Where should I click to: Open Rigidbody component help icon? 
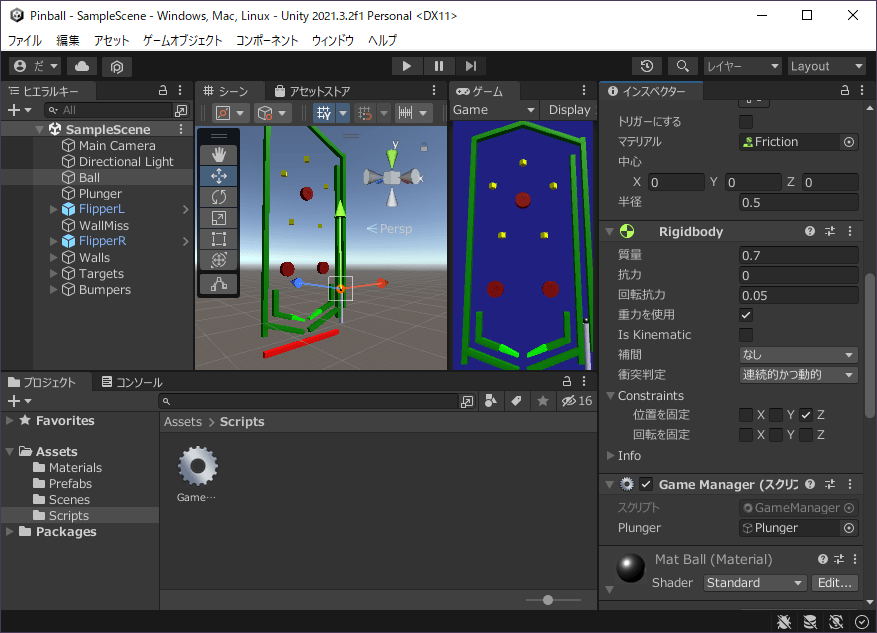coord(809,231)
